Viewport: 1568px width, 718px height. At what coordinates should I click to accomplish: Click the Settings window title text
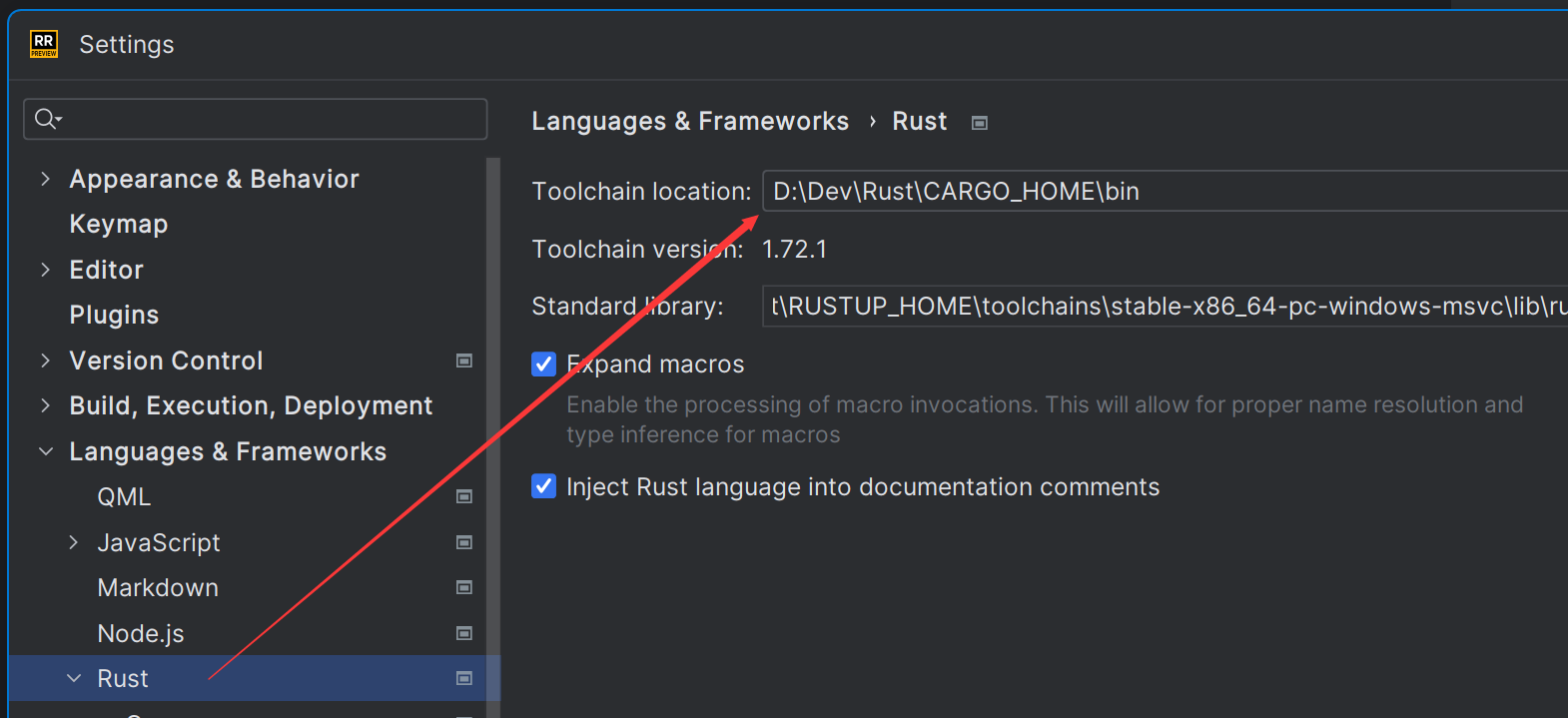point(127,45)
